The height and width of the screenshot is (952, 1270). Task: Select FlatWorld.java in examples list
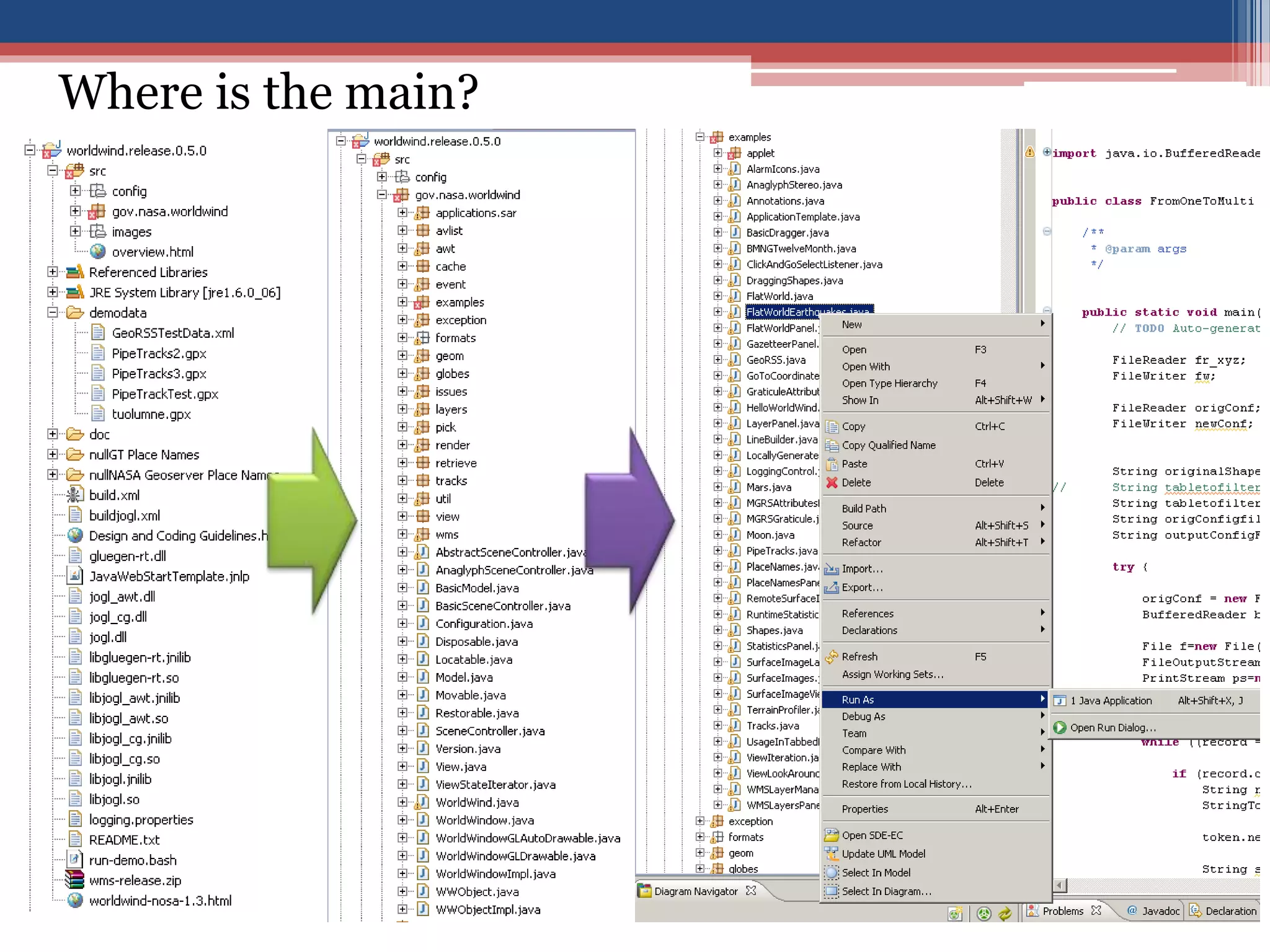point(779,296)
